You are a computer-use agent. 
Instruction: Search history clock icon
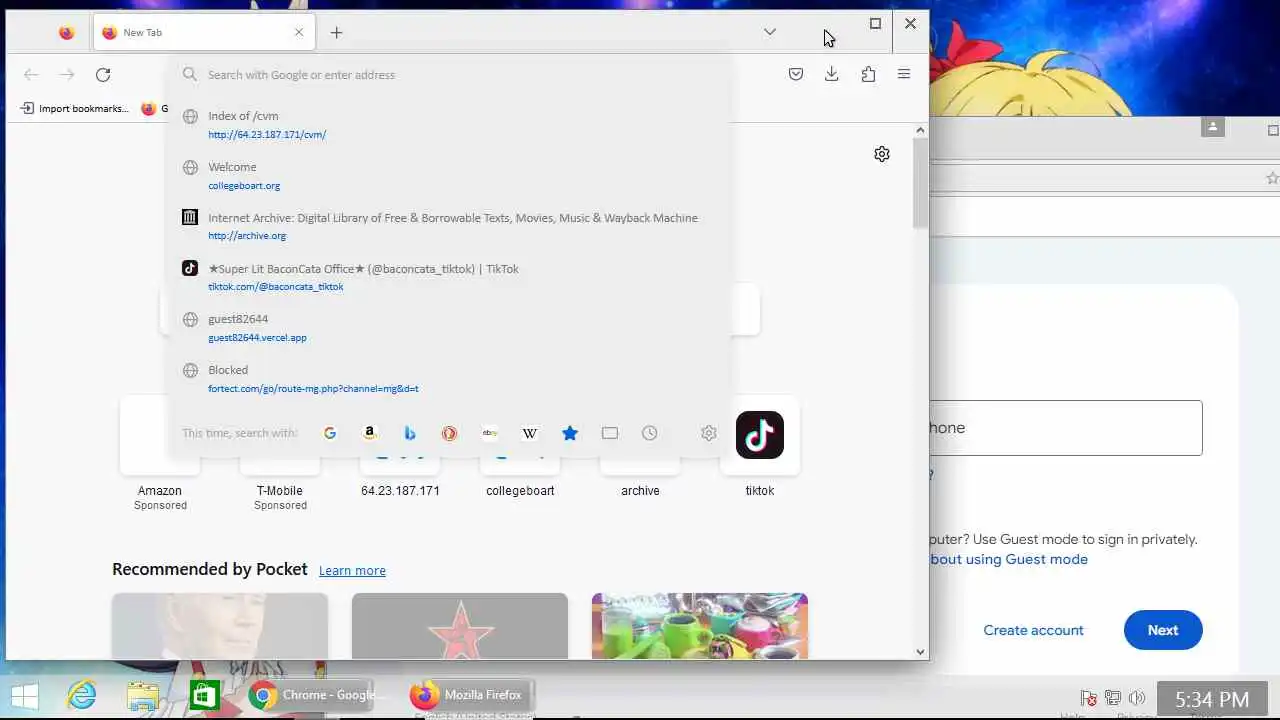[650, 433]
